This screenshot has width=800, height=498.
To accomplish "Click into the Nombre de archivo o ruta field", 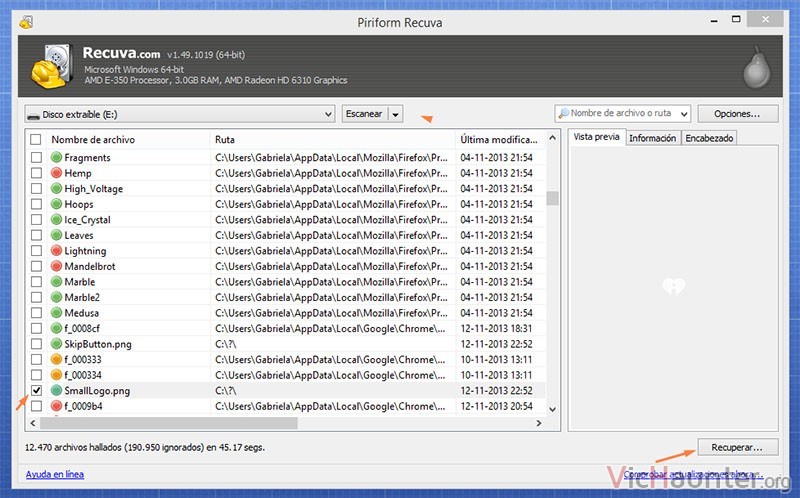I will coord(620,113).
